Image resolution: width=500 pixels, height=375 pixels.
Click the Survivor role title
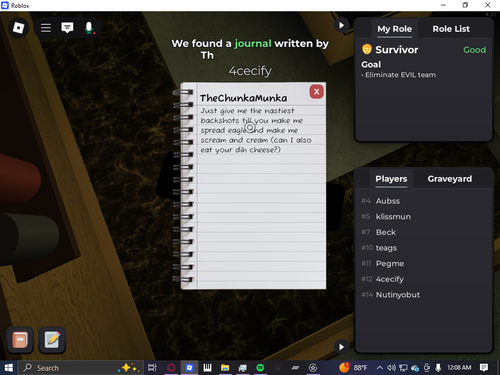click(x=397, y=50)
